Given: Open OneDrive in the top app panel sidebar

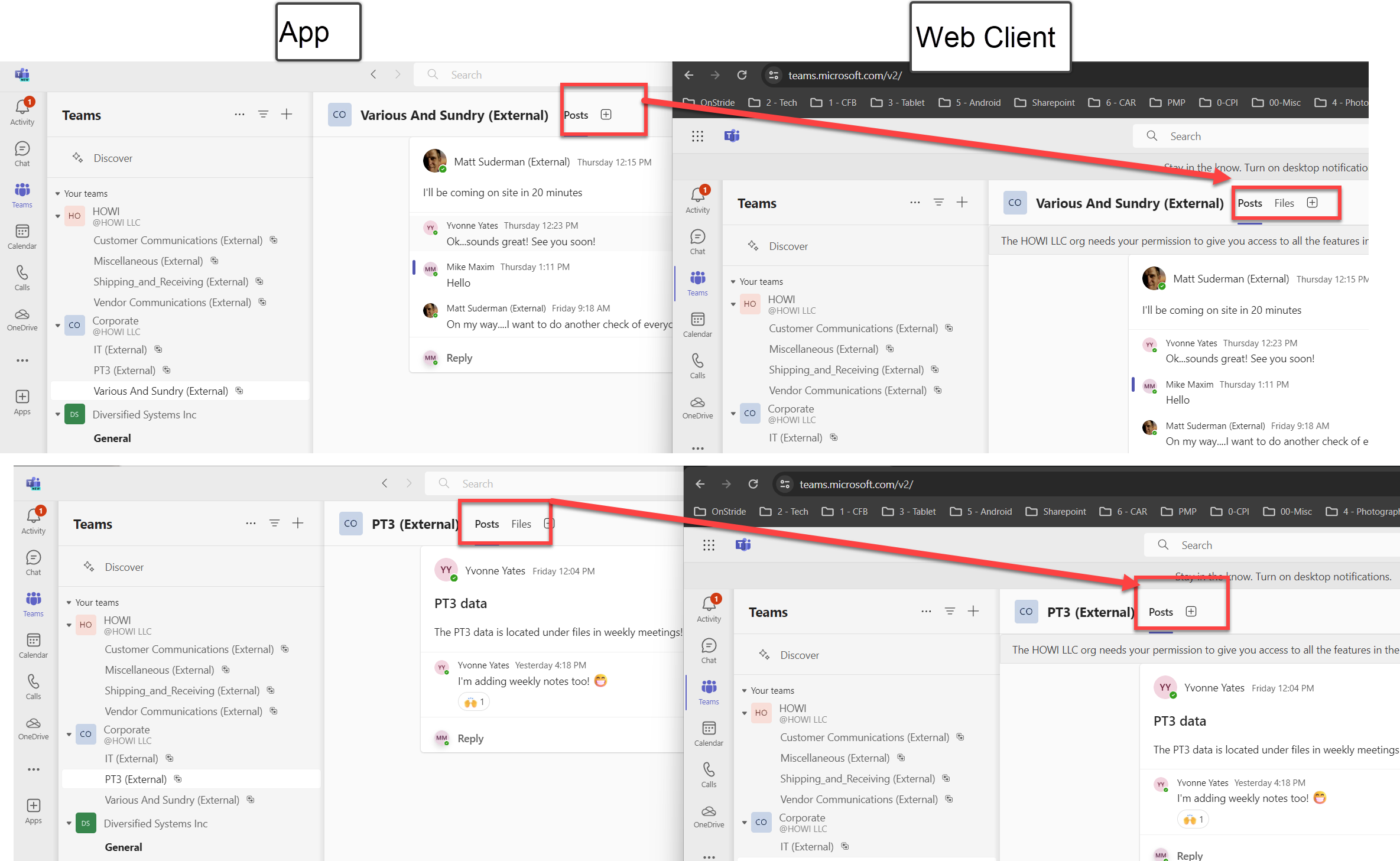Looking at the screenshot, I should (x=22, y=319).
